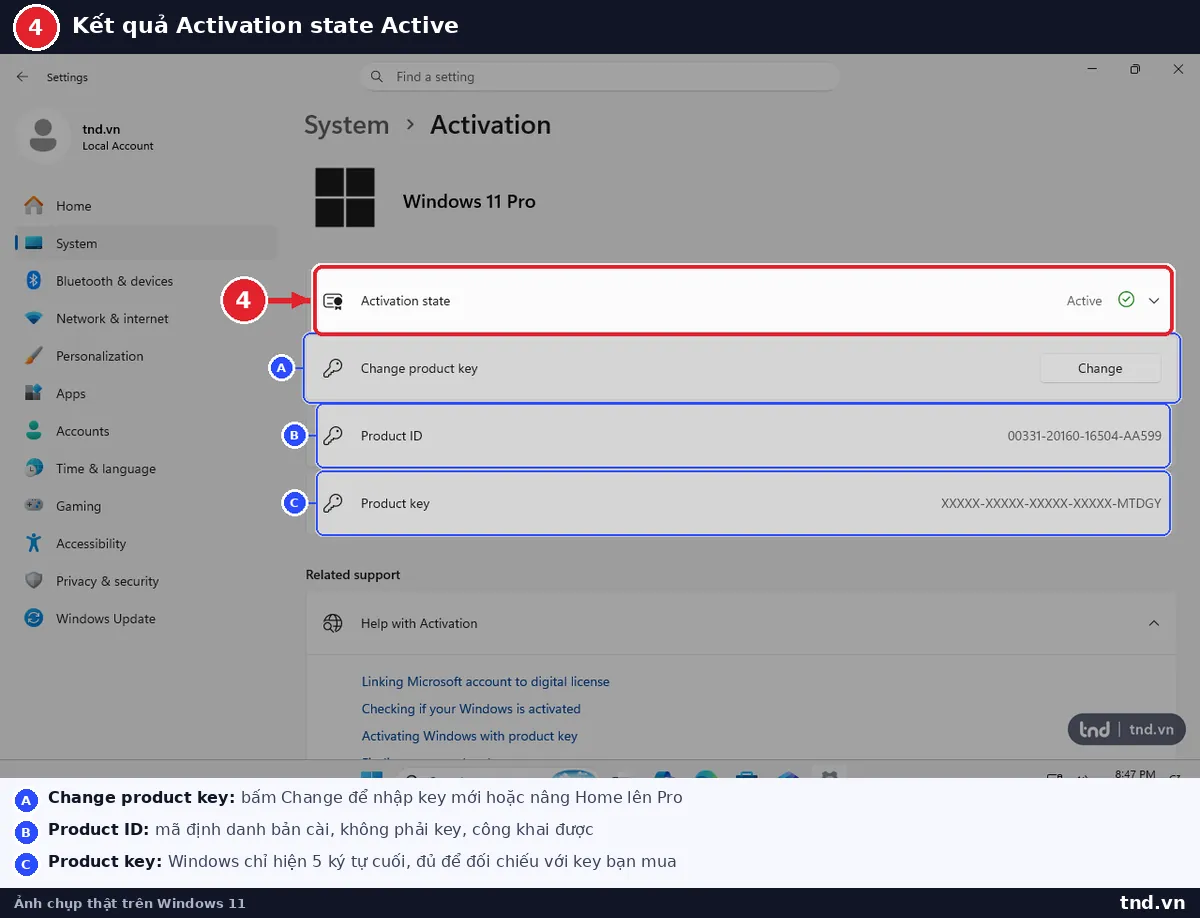This screenshot has height=918, width=1200.
Task: Click the Activation page heading
Action: click(x=490, y=125)
